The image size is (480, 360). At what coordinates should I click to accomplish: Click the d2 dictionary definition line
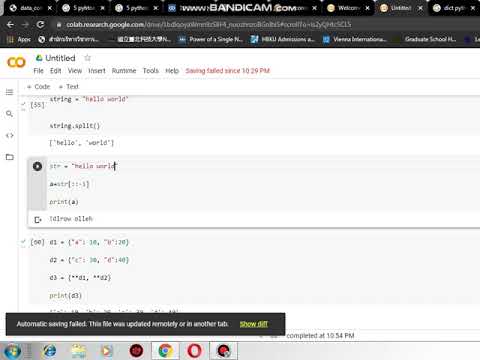click(89, 260)
